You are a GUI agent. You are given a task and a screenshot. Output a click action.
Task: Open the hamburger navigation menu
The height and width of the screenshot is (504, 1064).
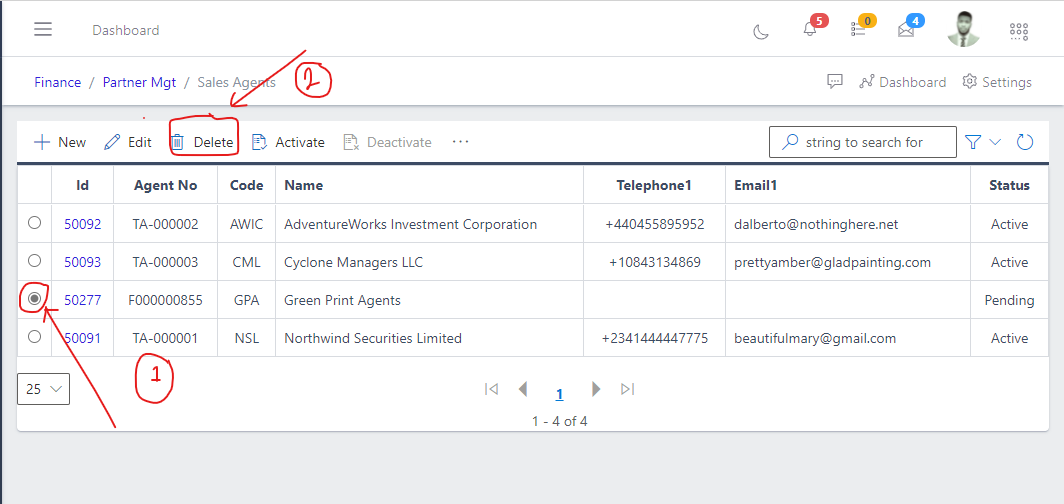point(43,29)
